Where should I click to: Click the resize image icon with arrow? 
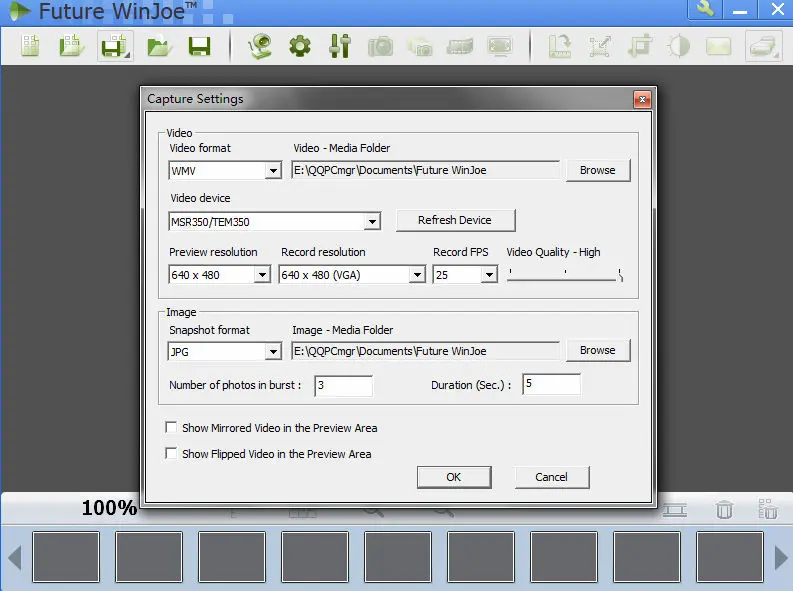click(600, 47)
